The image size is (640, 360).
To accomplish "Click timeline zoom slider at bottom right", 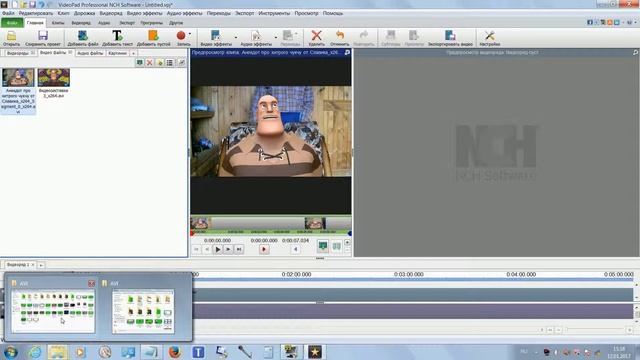I will click(x=596, y=329).
